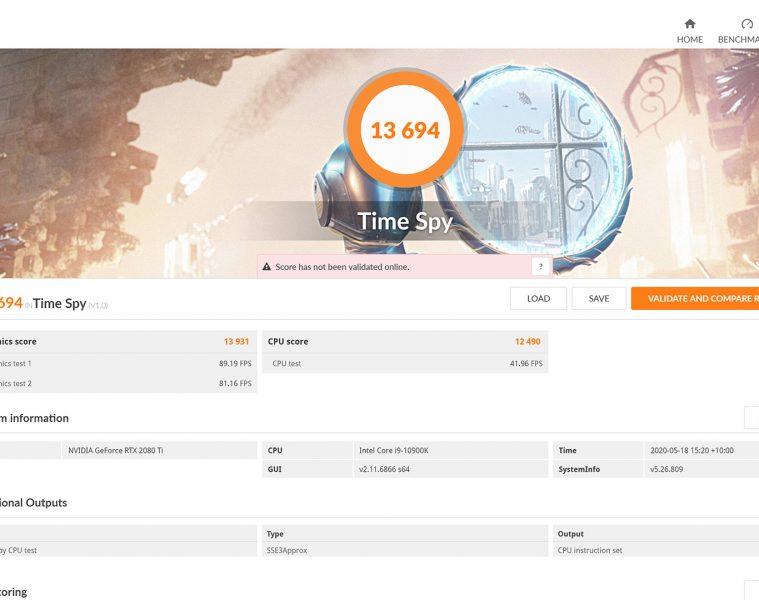Click the Type column header
The width and height of the screenshot is (759, 600).
275,534
